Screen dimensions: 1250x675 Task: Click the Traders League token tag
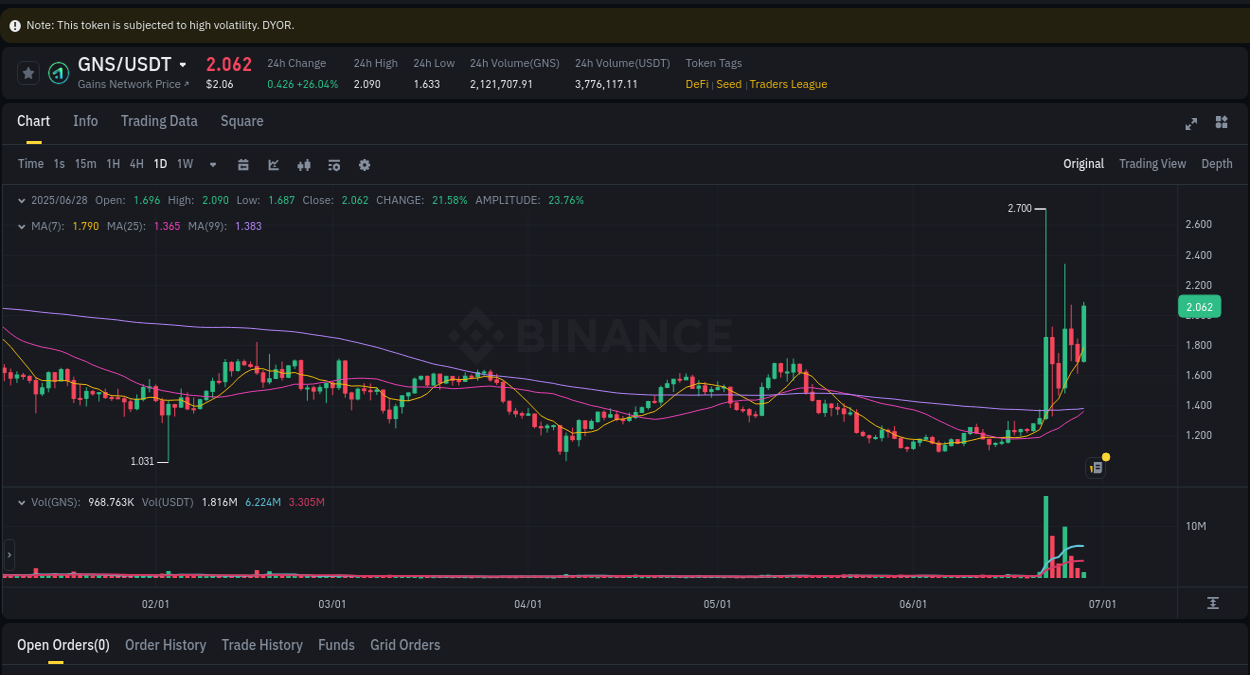pyautogui.click(x=788, y=84)
